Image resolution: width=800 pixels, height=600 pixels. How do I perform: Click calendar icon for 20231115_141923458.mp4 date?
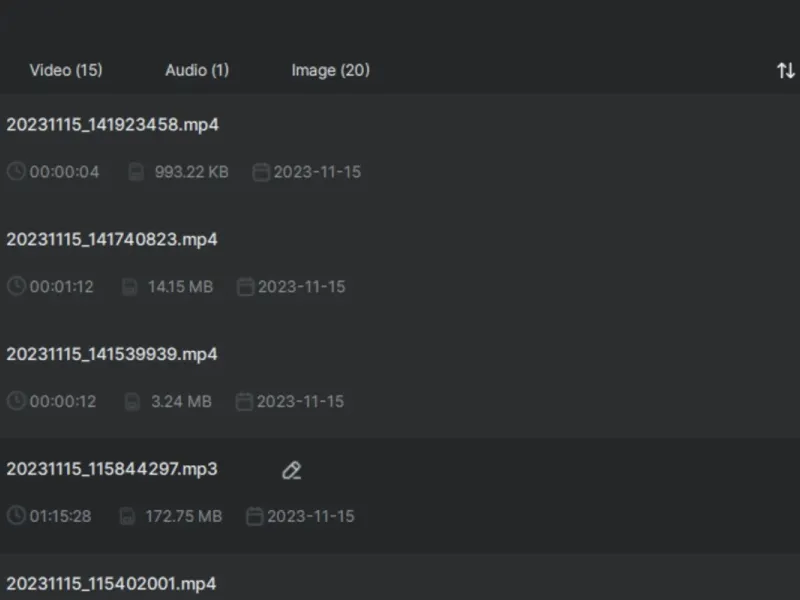click(261, 172)
